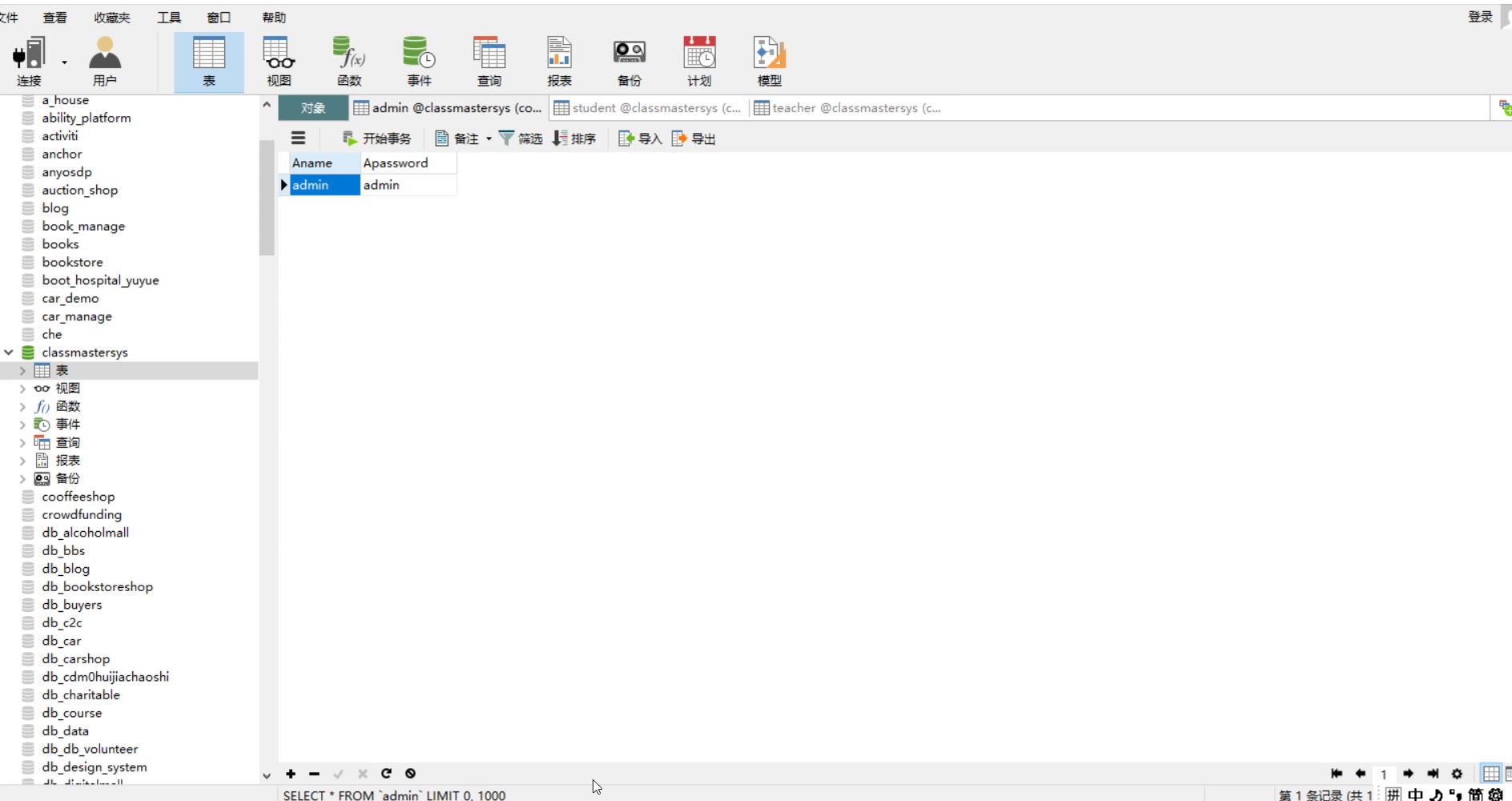1512x801 pixels.
Task: Expand the 报表 (Reports) tree node
Action: 22,461
